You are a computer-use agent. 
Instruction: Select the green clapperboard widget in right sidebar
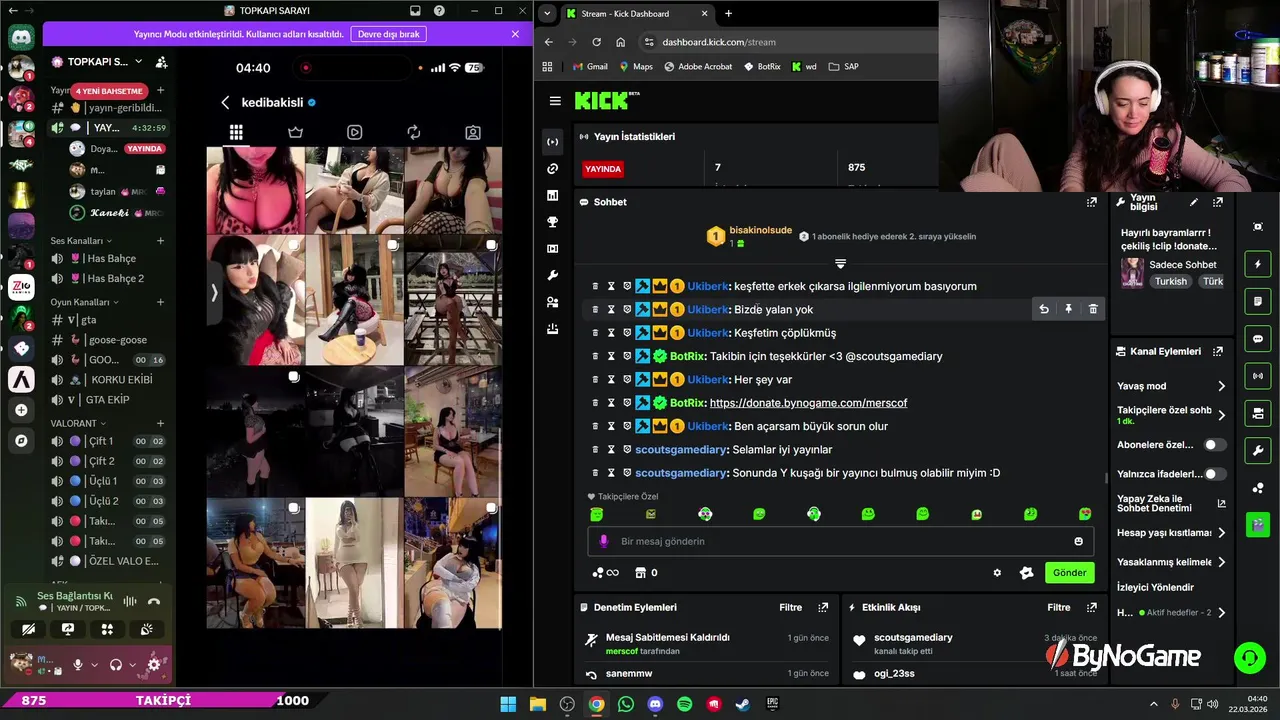tap(1258, 523)
